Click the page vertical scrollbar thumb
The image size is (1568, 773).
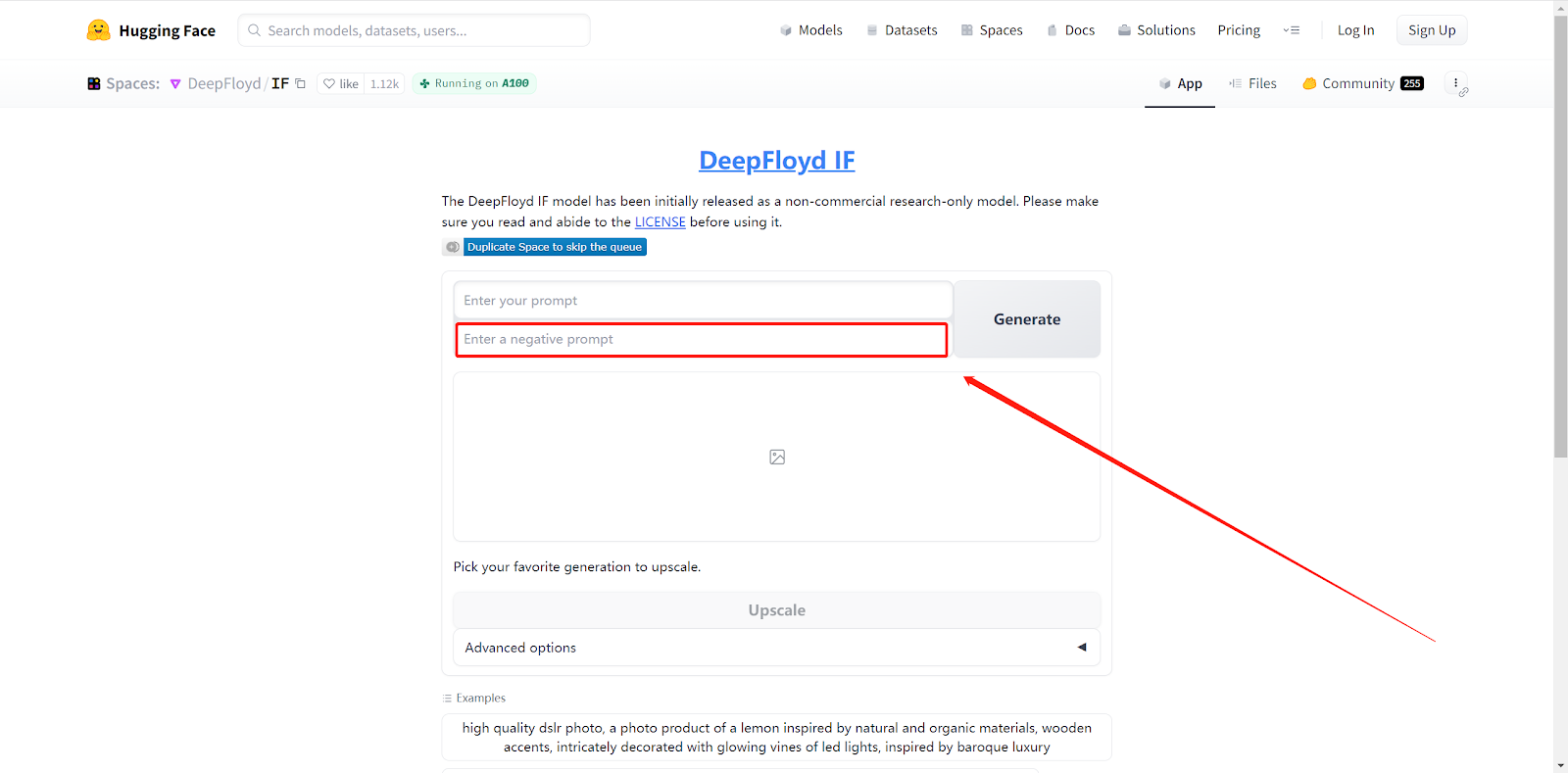tap(1560, 236)
